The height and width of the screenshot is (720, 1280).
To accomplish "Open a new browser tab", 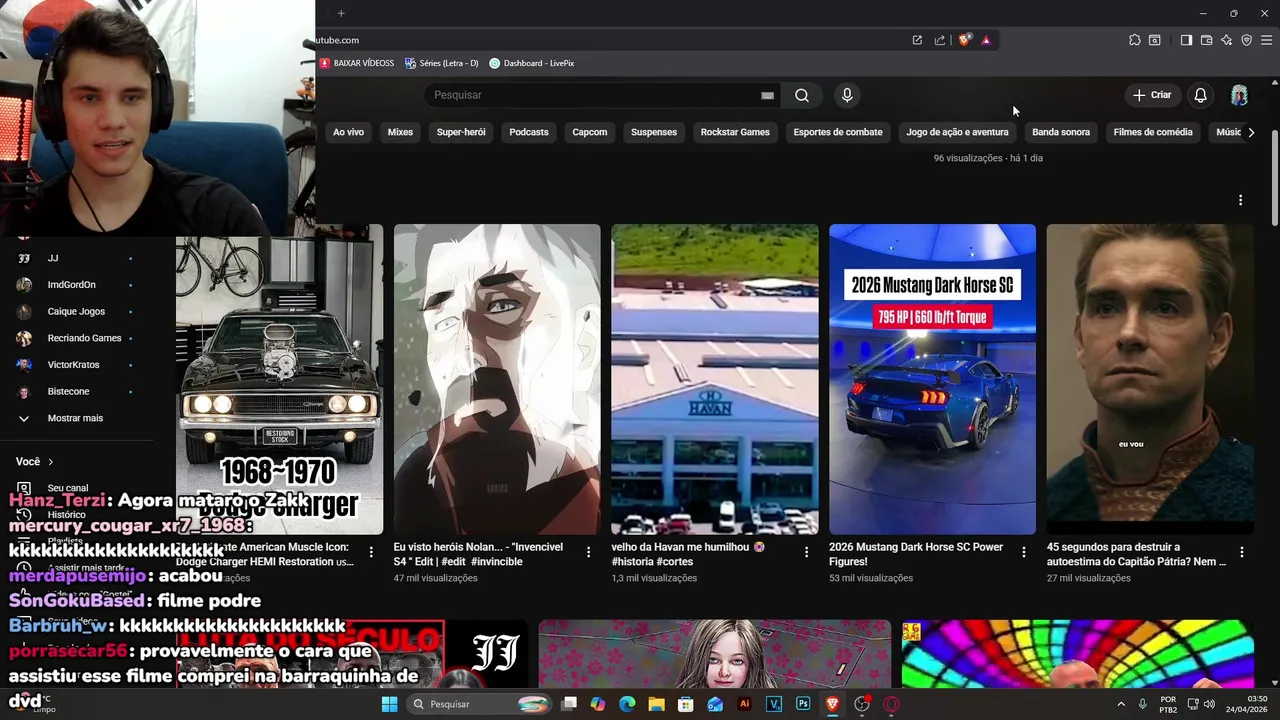I will pos(341,13).
